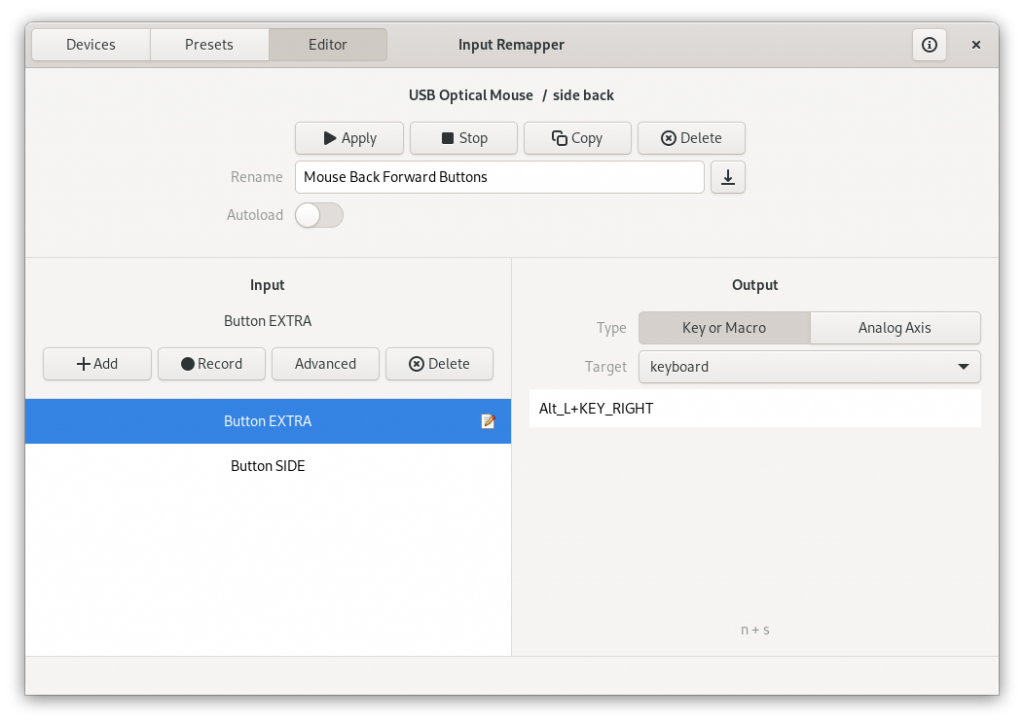The width and height of the screenshot is (1024, 723).
Task: Select Button SIDE in the input list
Action: coord(267,465)
